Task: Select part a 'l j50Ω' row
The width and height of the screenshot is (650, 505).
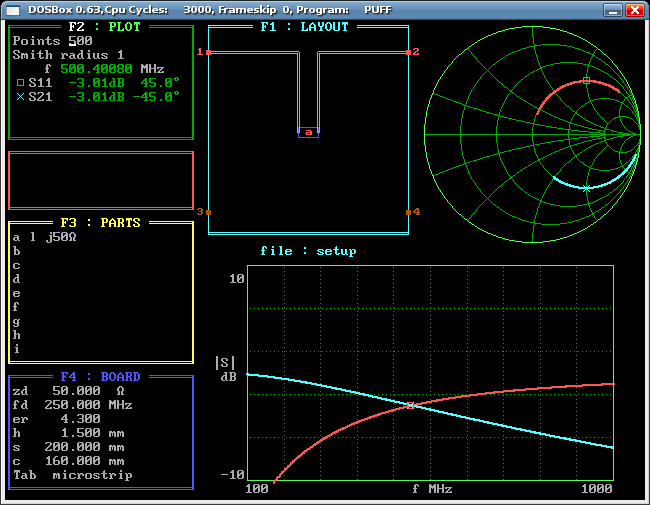Action: [44, 237]
